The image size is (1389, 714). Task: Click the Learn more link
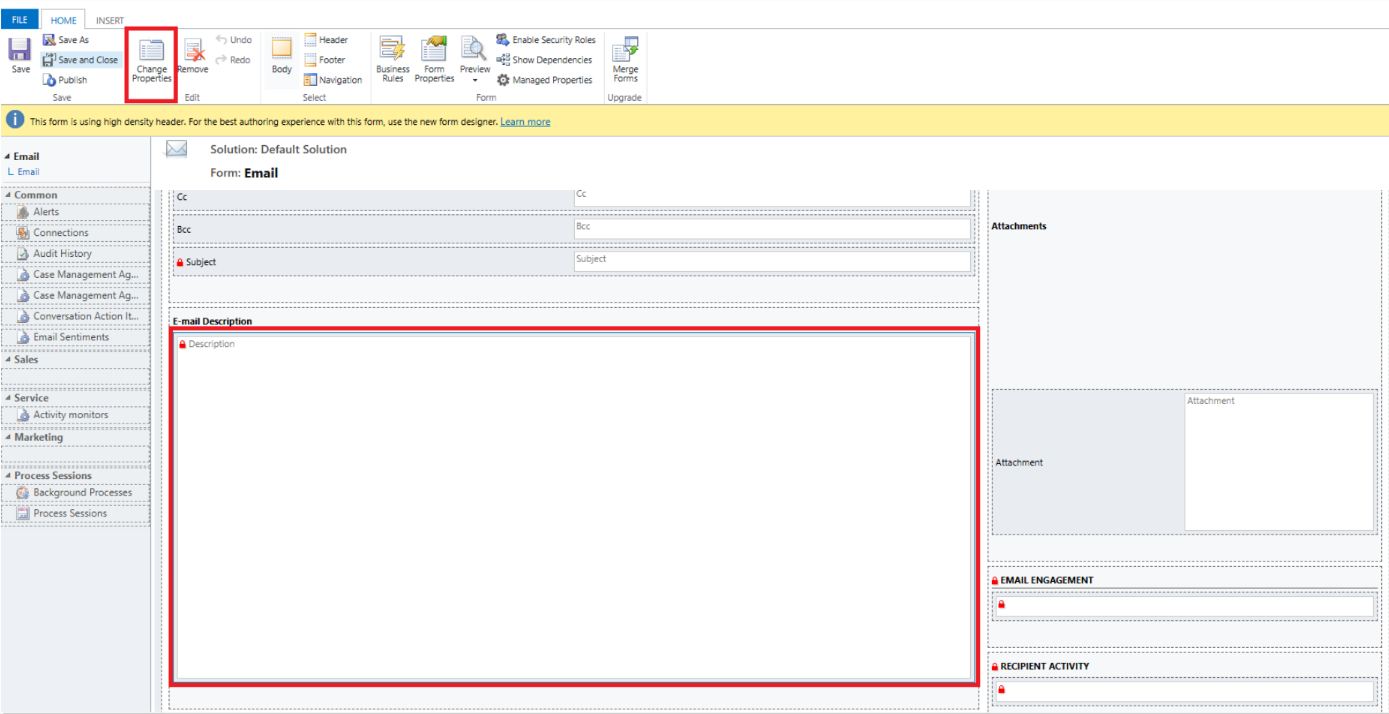(x=525, y=122)
